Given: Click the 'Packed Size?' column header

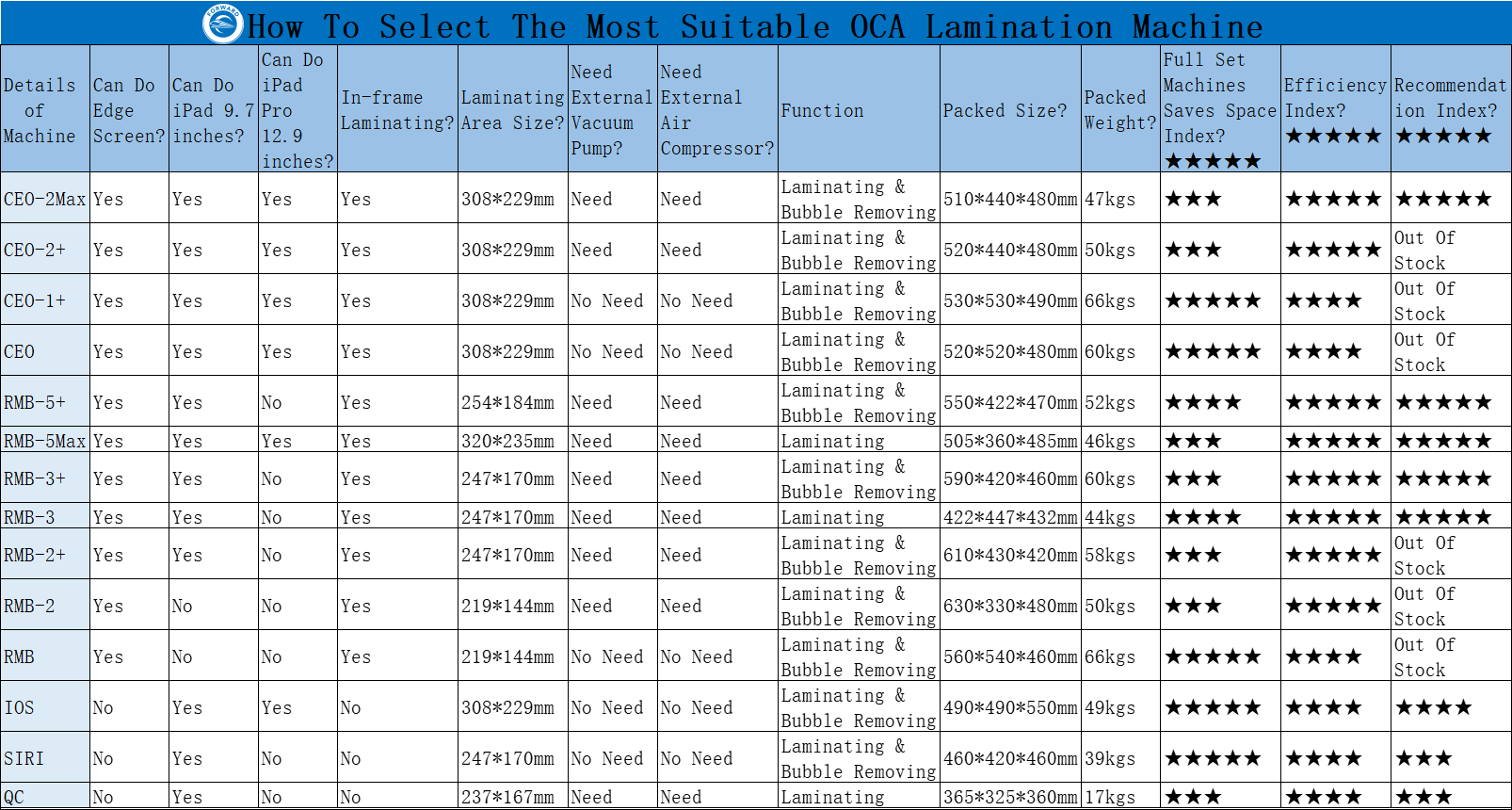Looking at the screenshot, I should tap(1010, 110).
